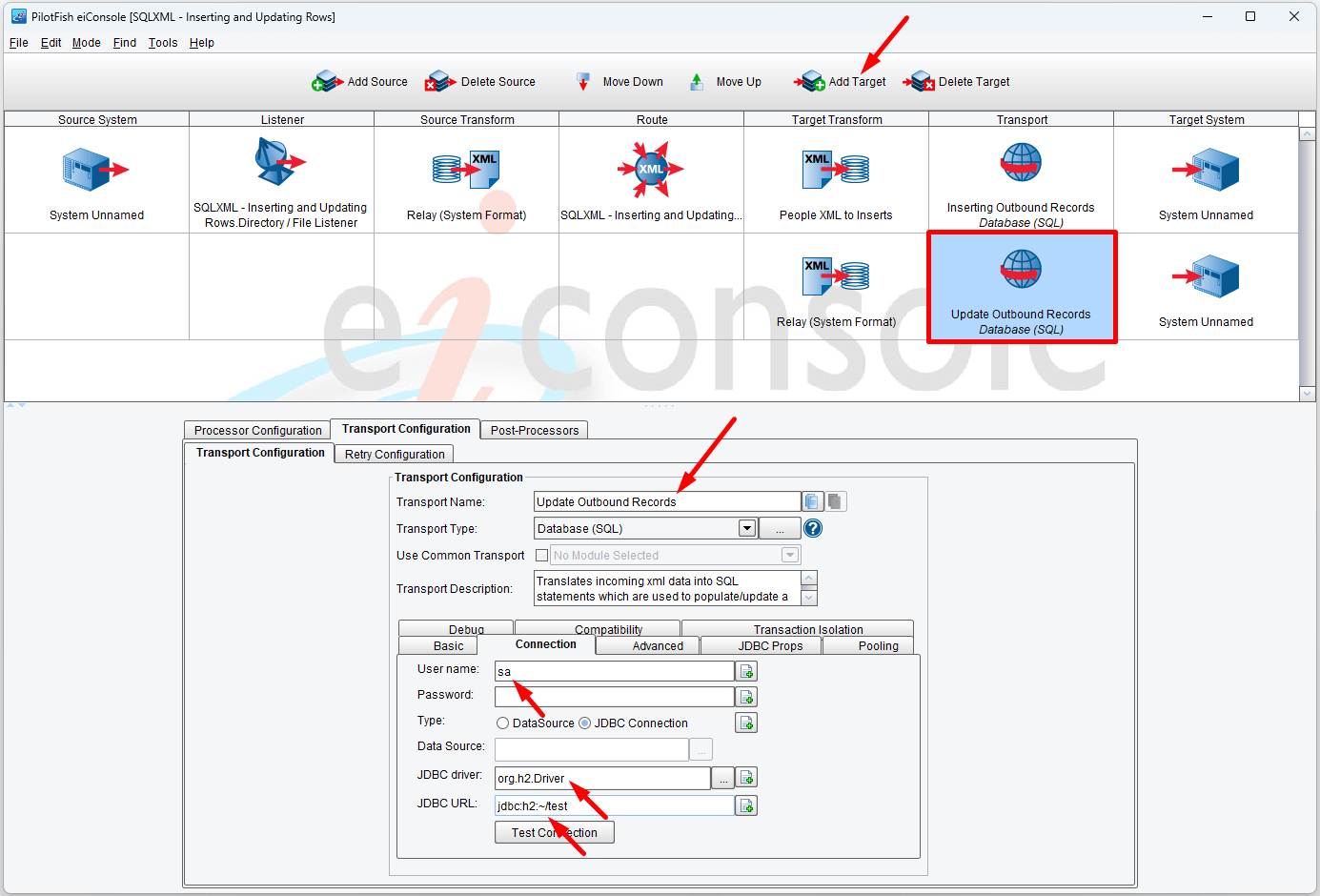Open the Debug tab
The image size is (1320, 896).
(457, 628)
